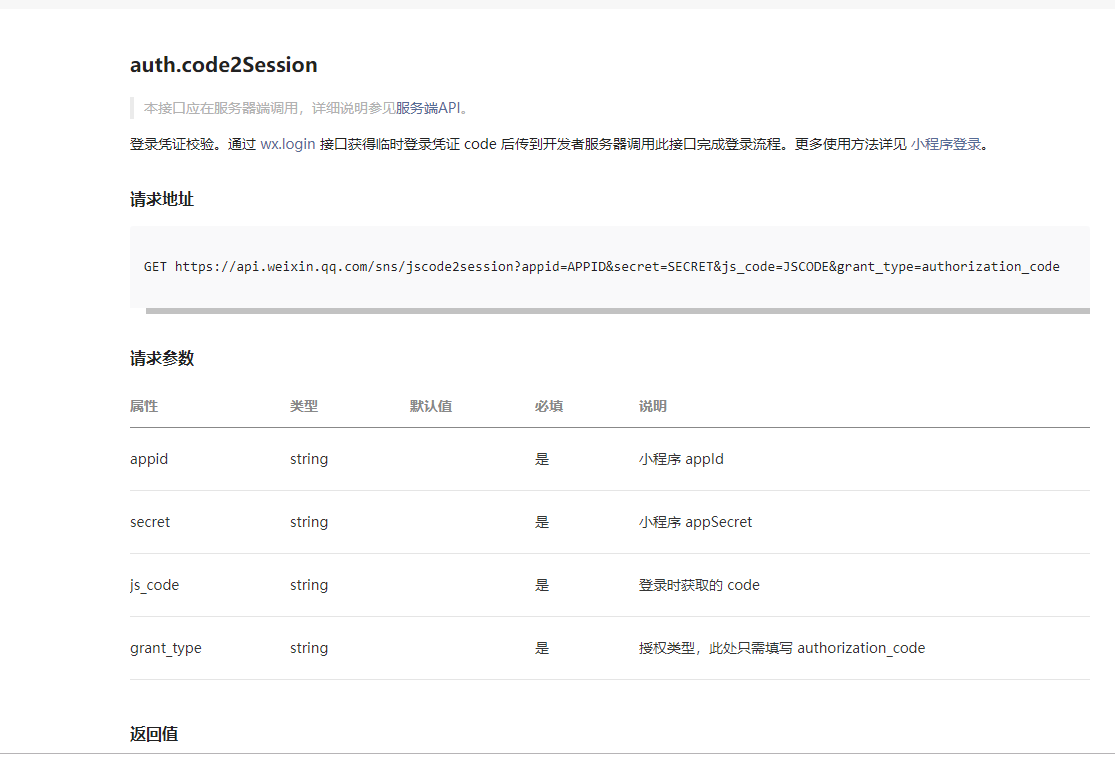Click the 类型 column header

point(304,406)
